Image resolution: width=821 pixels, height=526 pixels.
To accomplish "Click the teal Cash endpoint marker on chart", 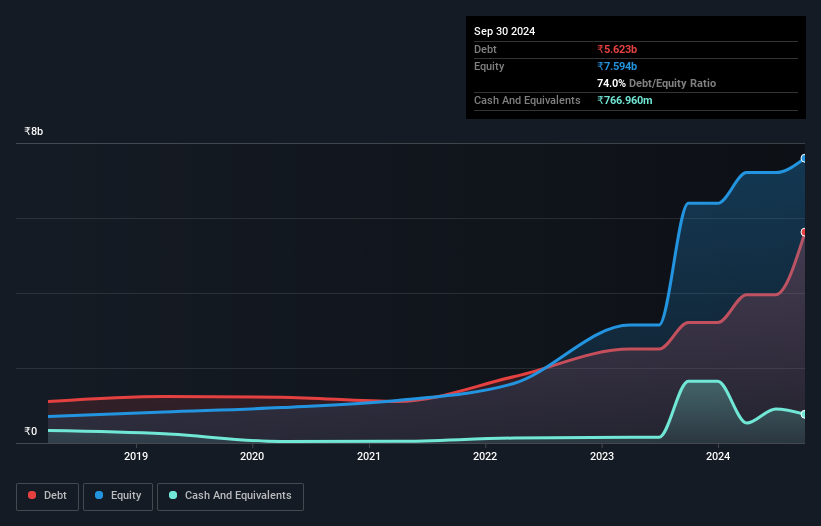I will point(804,414).
